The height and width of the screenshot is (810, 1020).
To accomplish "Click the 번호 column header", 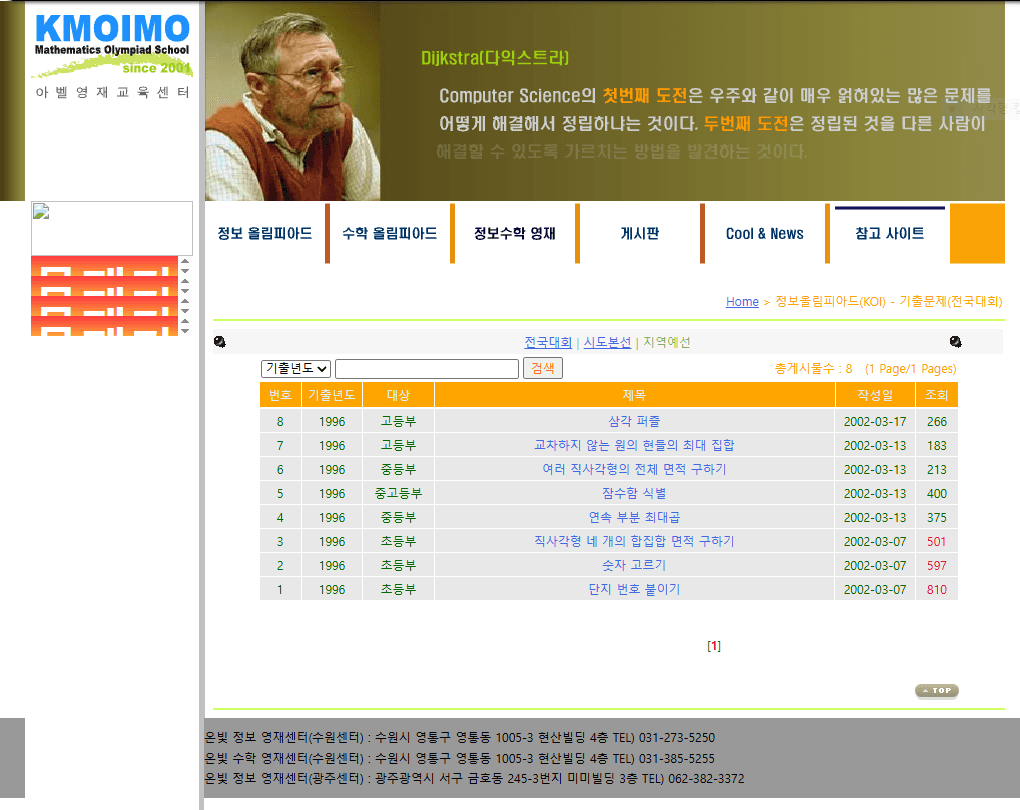I will click(x=280, y=395).
